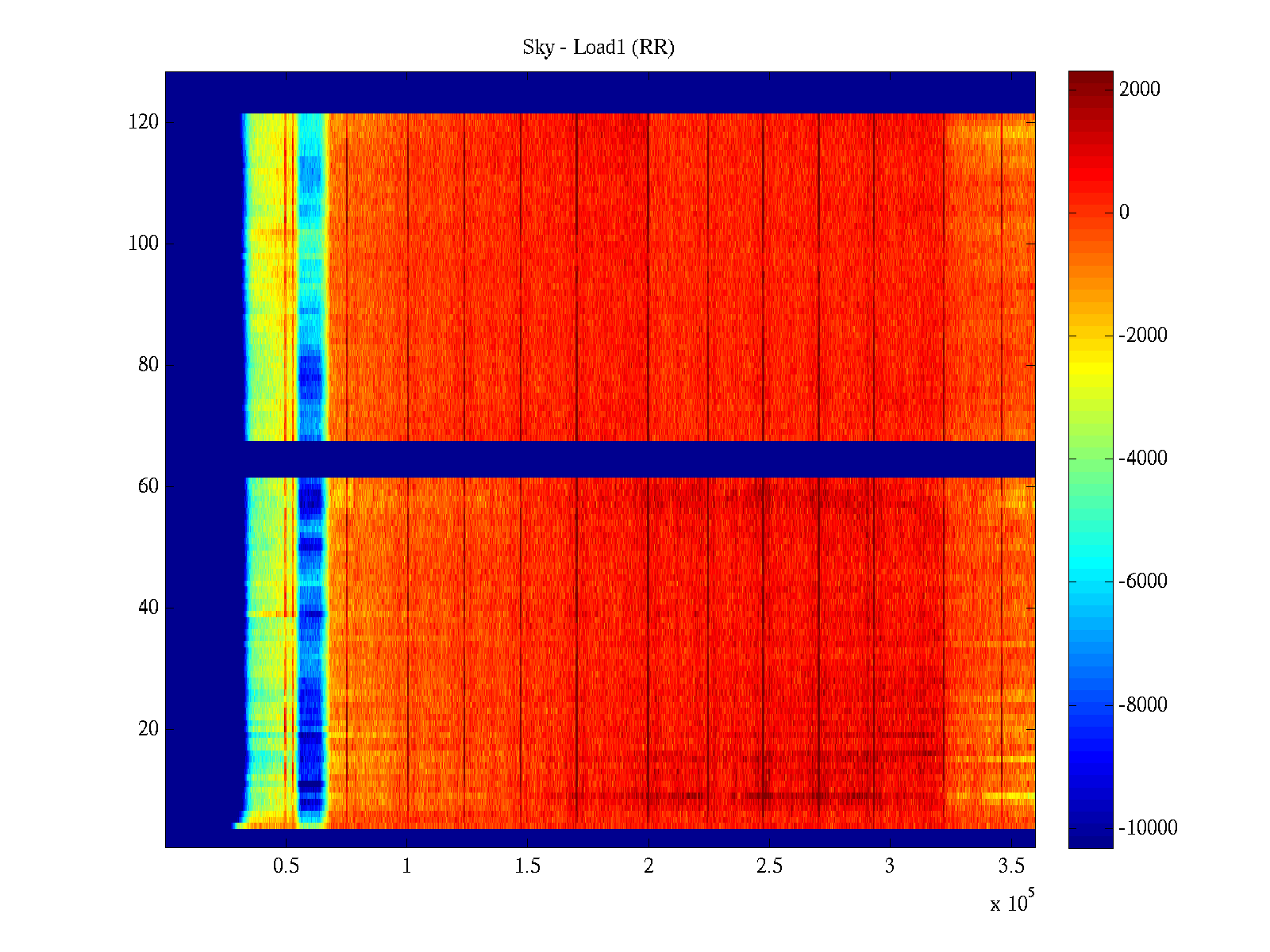1270x952 pixels.
Task: Click the 'x 10^5' axis exponent label
Action: point(1011,903)
